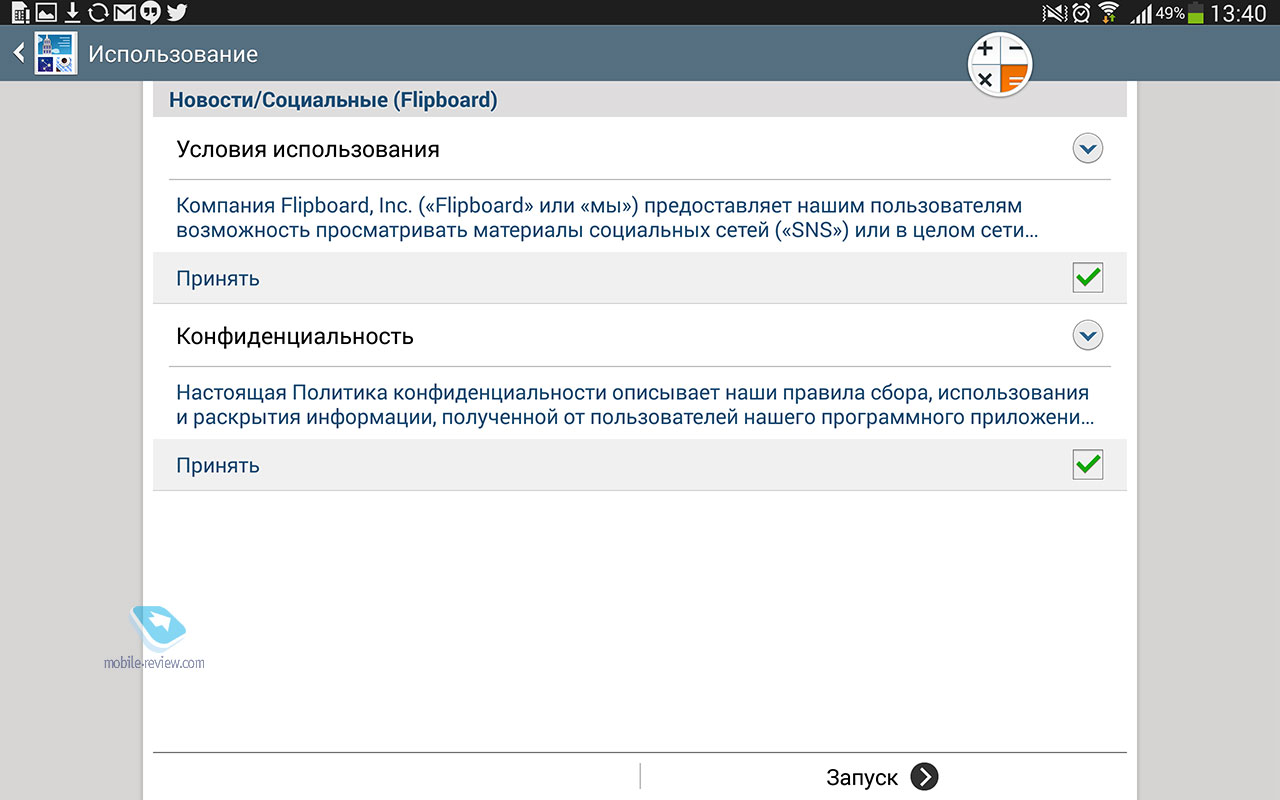Screen dimensions: 1280x800
Task: Tap the arrow icon next to Запуск
Action: click(924, 777)
